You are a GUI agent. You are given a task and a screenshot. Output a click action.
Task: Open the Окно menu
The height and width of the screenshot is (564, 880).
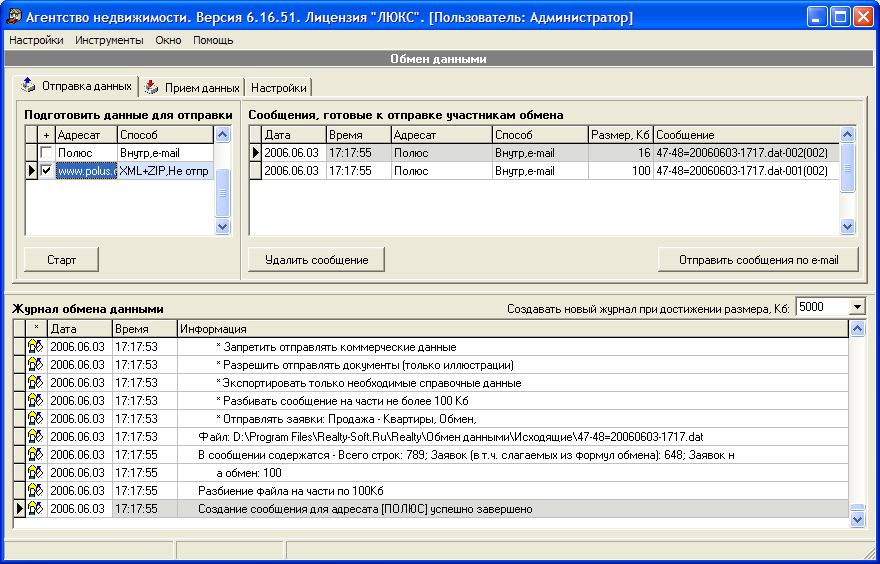coord(168,40)
